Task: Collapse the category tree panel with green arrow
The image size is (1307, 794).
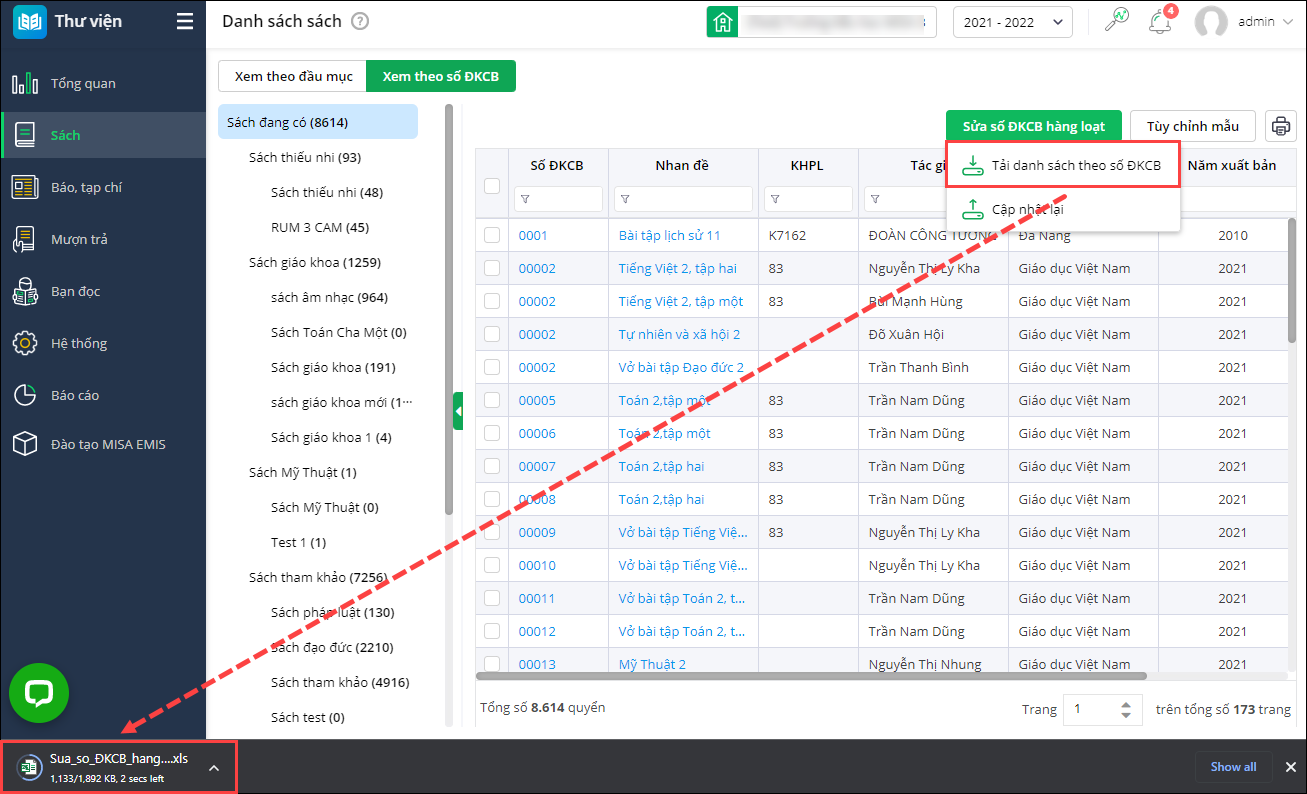Action: click(x=458, y=411)
